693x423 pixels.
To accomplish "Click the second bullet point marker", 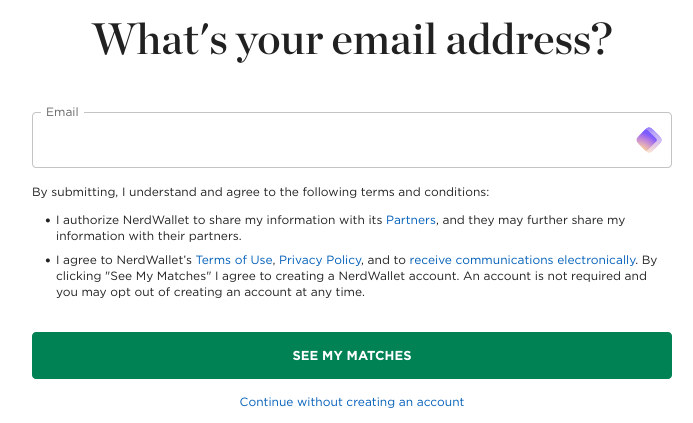I will tap(49, 260).
